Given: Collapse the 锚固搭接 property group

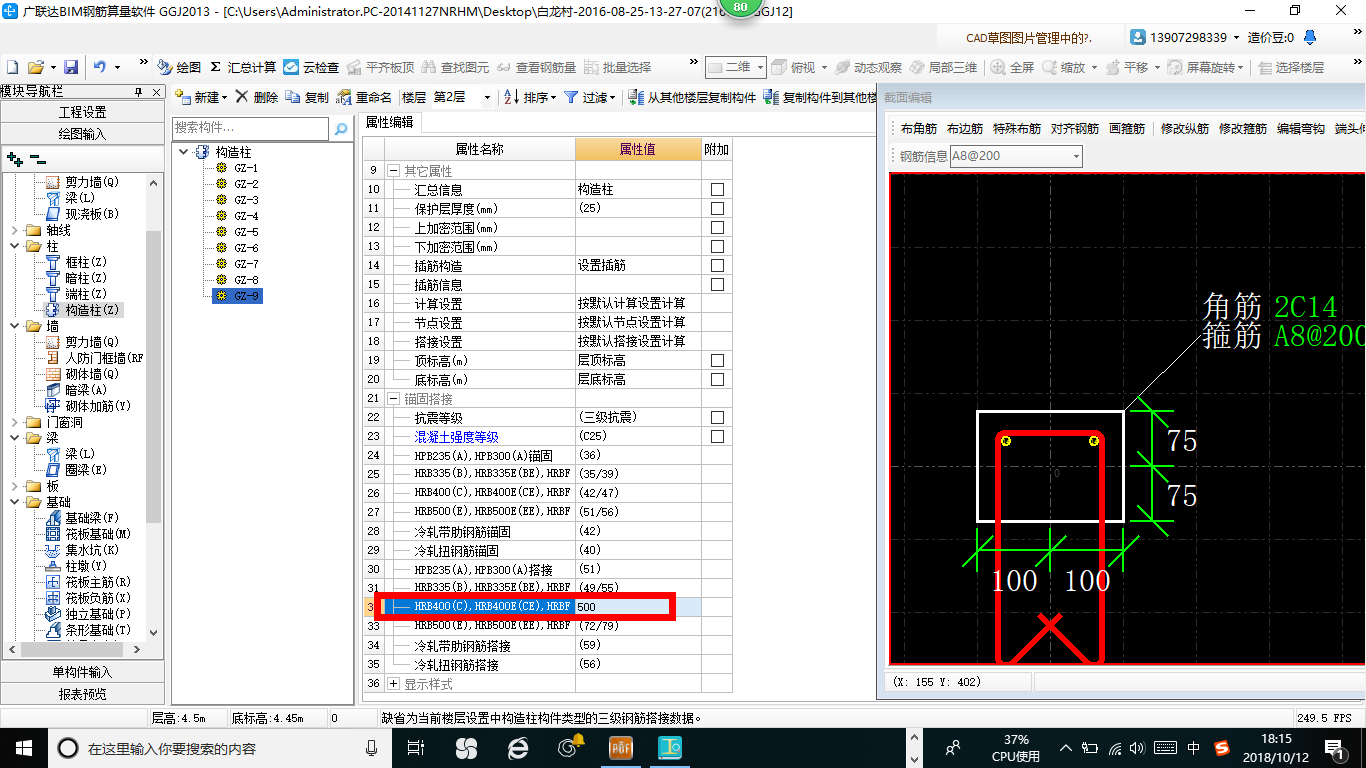Looking at the screenshot, I should 393,399.
